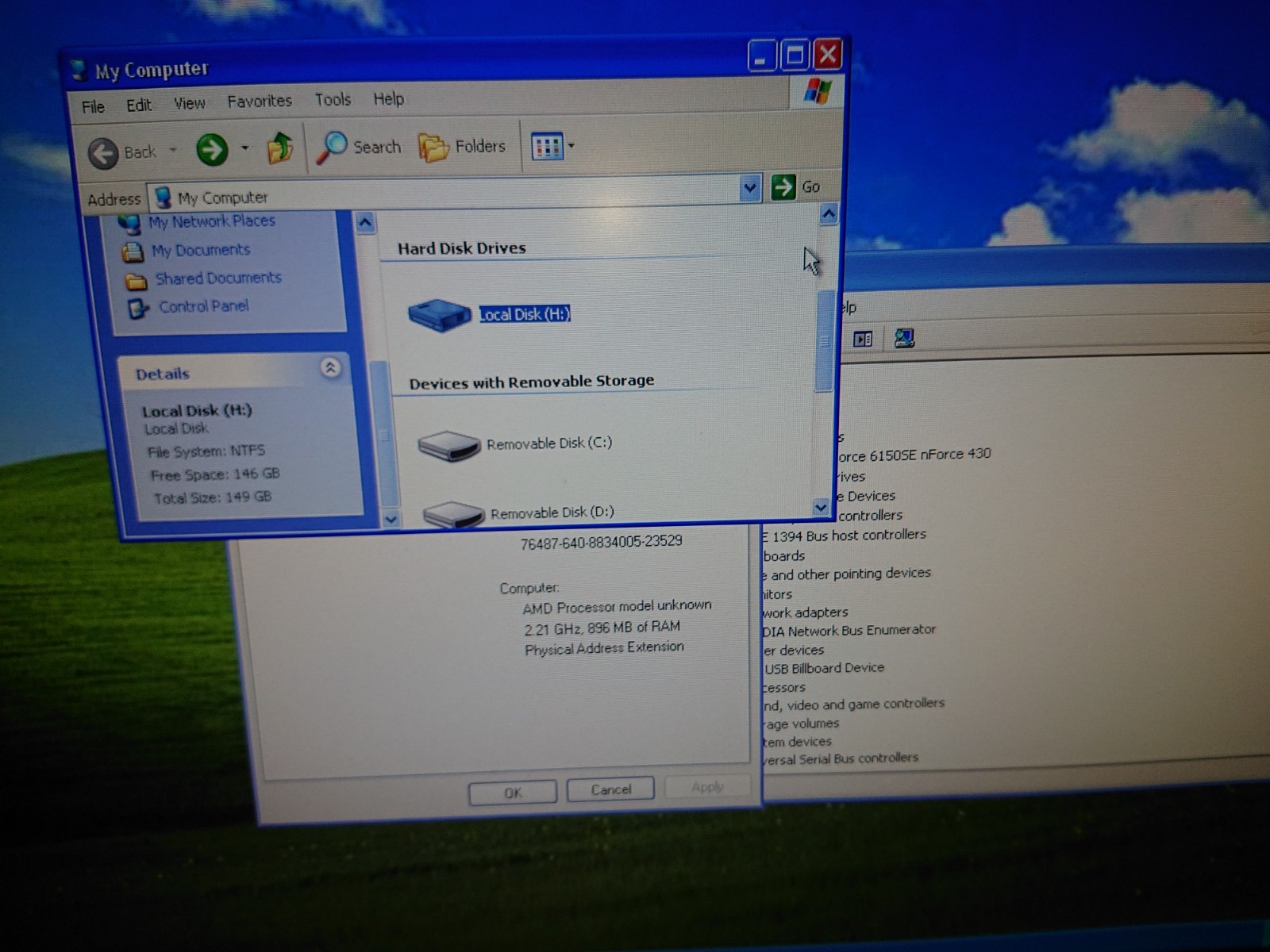Image resolution: width=1270 pixels, height=952 pixels.
Task: Select Network adapters in Device Manager
Action: click(x=804, y=612)
